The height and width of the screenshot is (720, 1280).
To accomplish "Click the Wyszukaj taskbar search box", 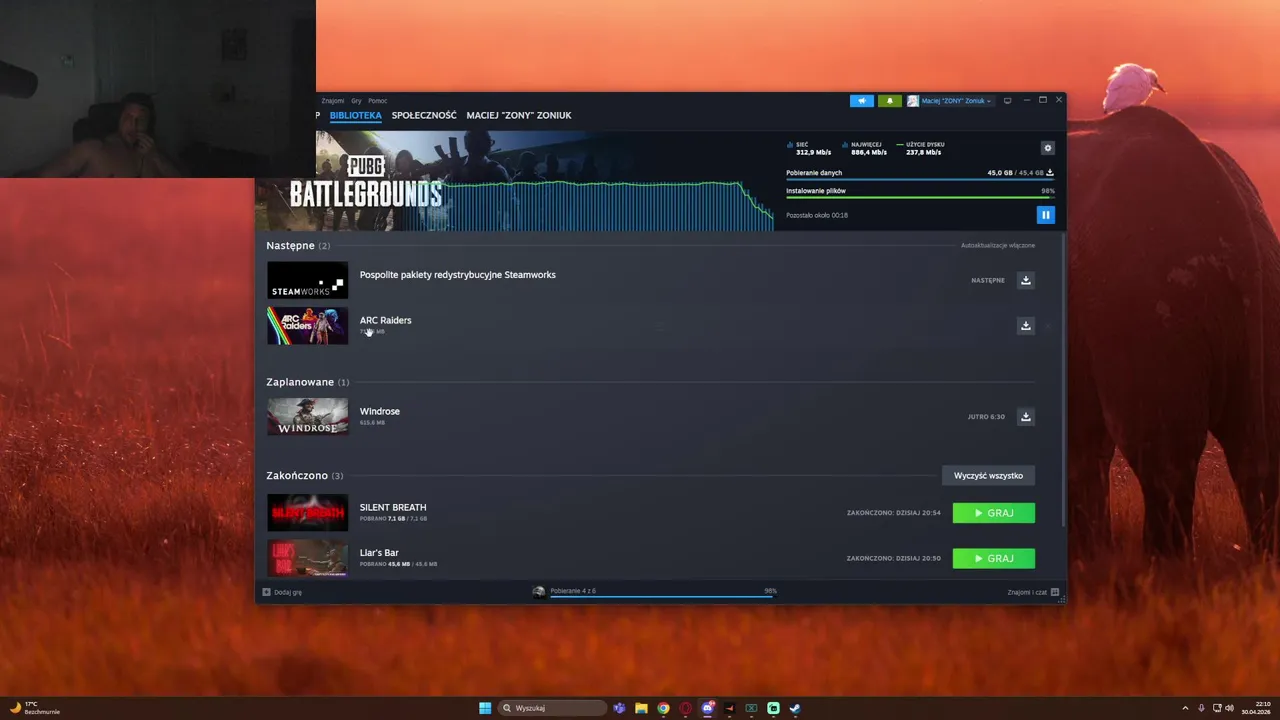I will (x=553, y=708).
